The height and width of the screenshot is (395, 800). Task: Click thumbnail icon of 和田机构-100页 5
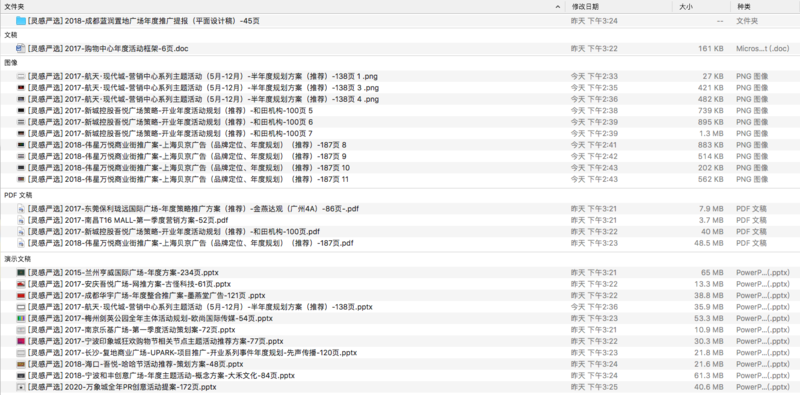pyautogui.click(x=21, y=111)
